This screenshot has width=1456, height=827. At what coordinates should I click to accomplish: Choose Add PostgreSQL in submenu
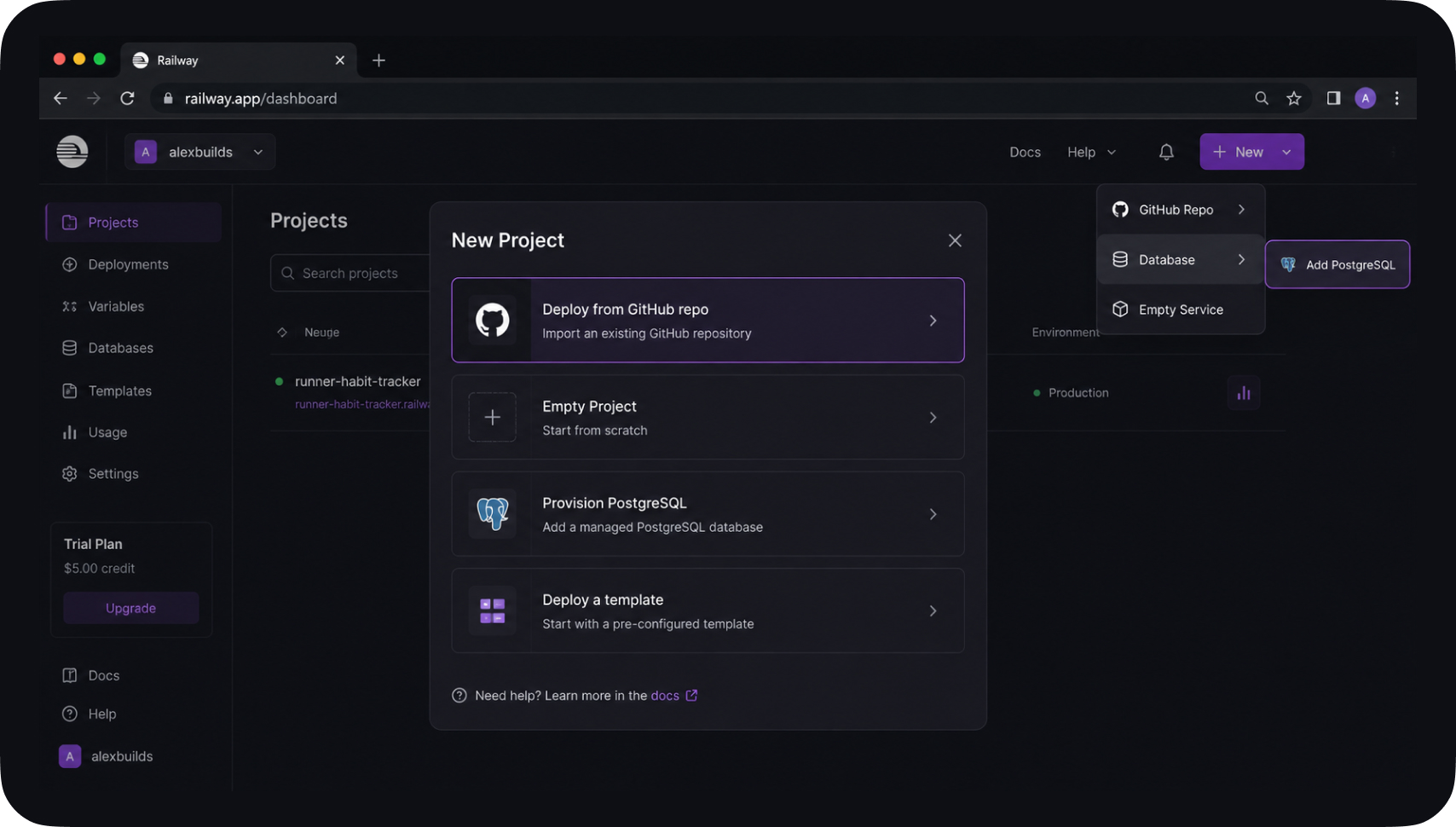click(1338, 264)
